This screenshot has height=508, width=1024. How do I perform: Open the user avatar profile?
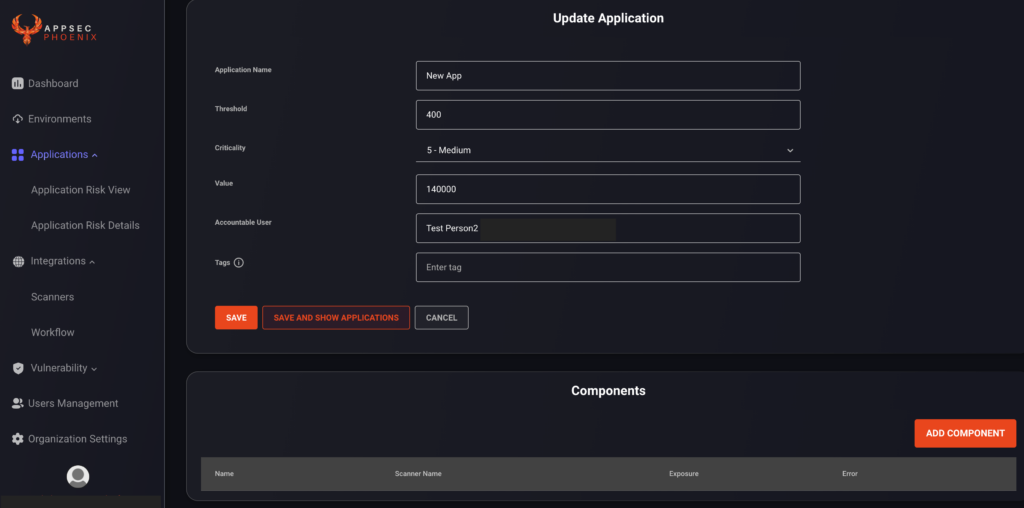(78, 477)
